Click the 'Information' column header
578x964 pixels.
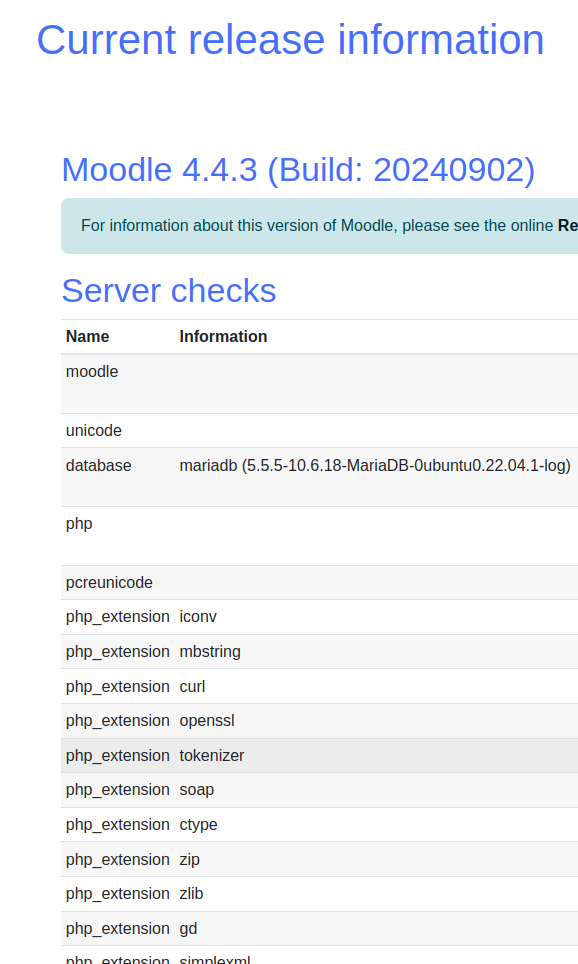coord(223,336)
